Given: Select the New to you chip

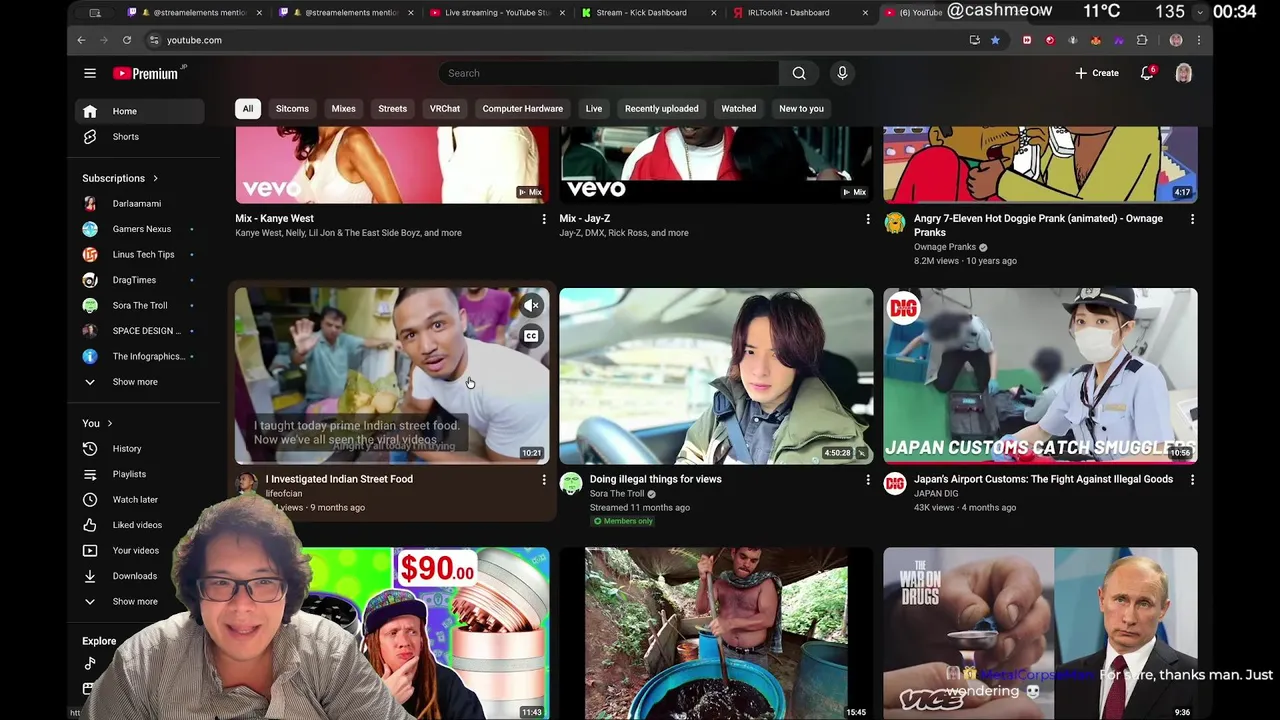Looking at the screenshot, I should [801, 108].
